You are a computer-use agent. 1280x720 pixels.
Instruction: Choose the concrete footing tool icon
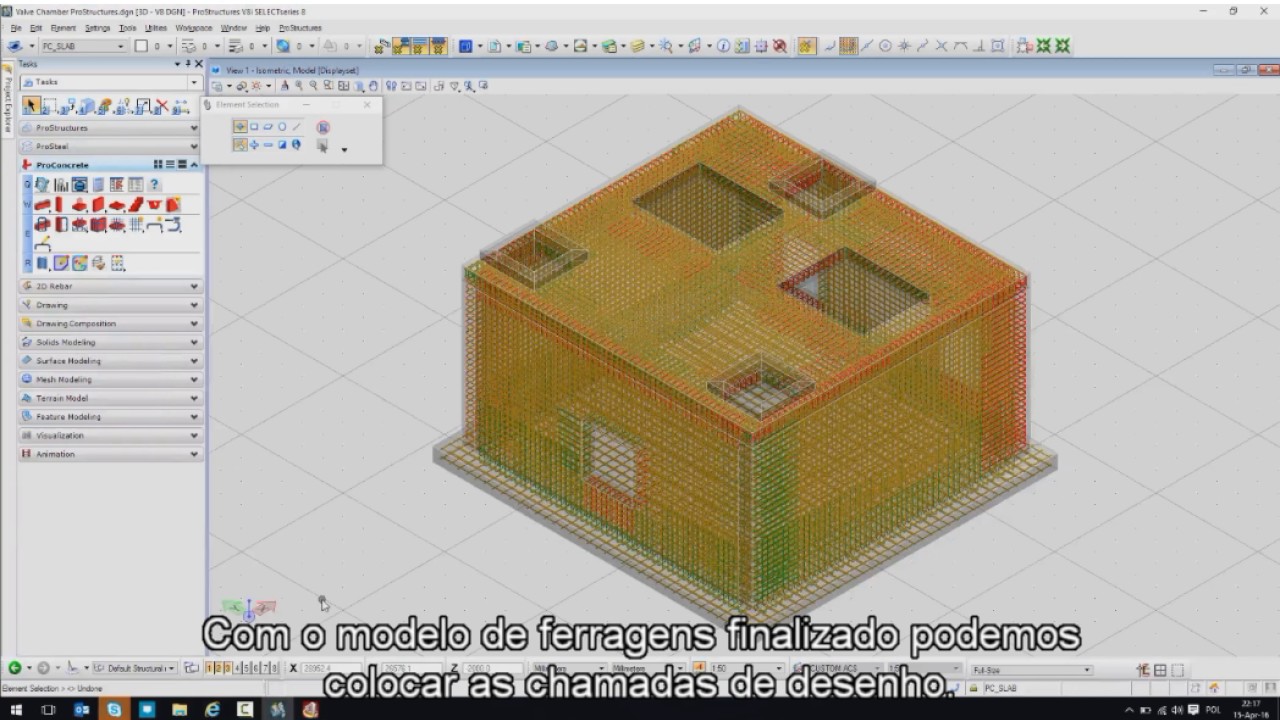click(x=79, y=205)
